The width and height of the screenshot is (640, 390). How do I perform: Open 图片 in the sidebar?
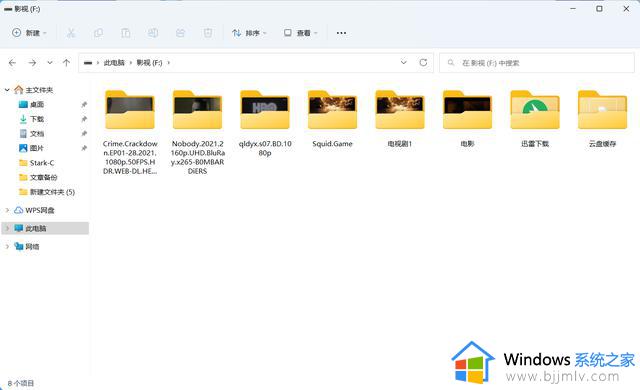click(x=31, y=148)
